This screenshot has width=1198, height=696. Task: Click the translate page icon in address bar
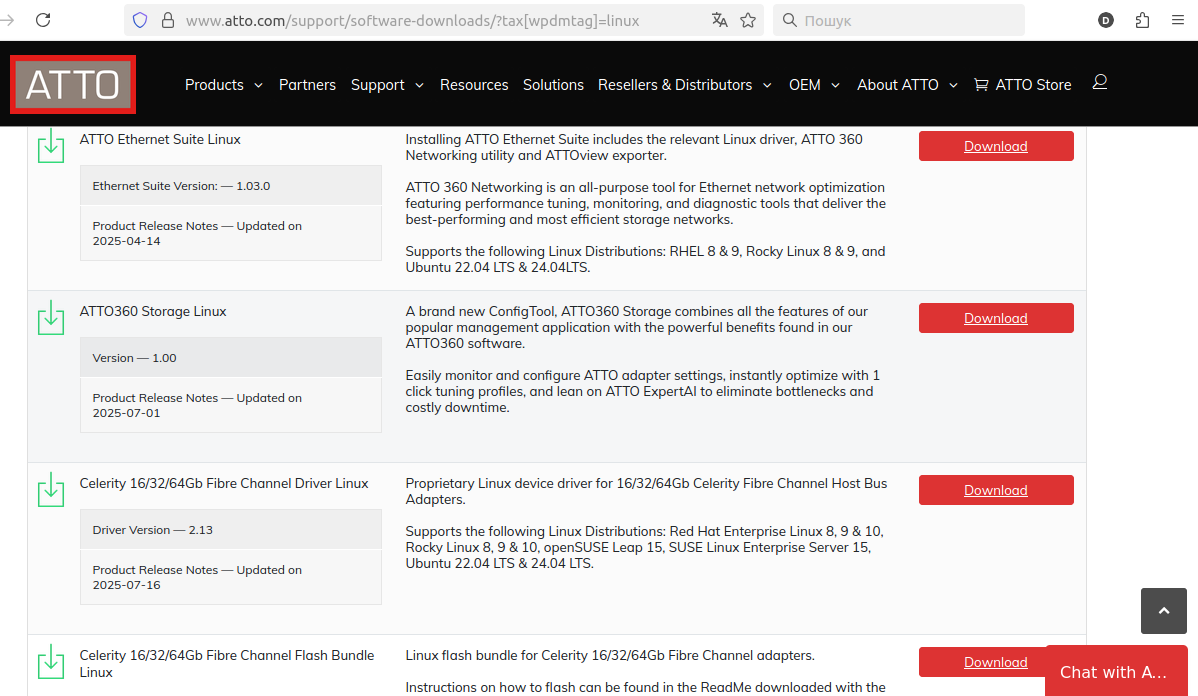[x=719, y=20]
